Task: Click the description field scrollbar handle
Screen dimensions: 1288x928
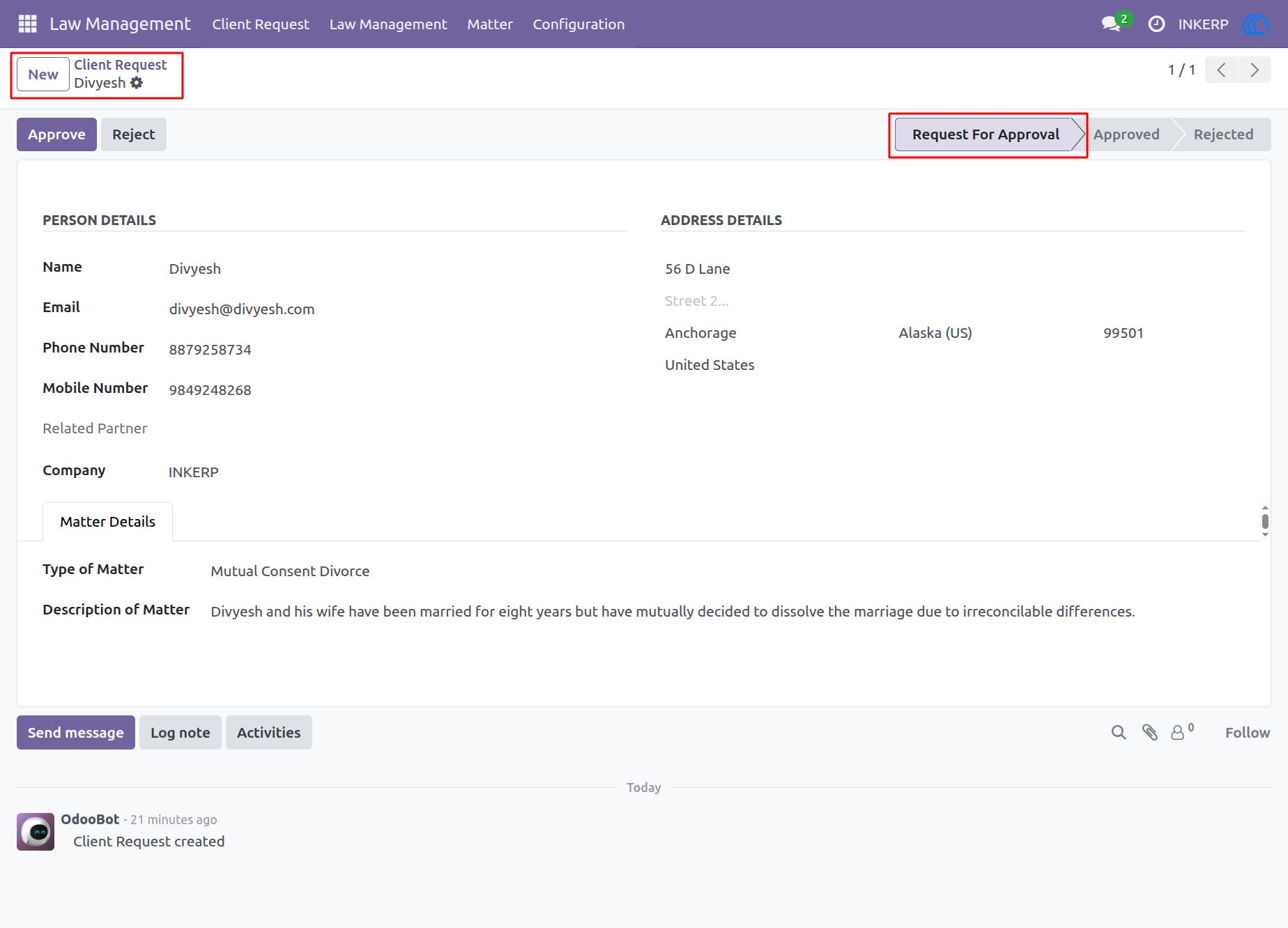Action: point(1265,521)
